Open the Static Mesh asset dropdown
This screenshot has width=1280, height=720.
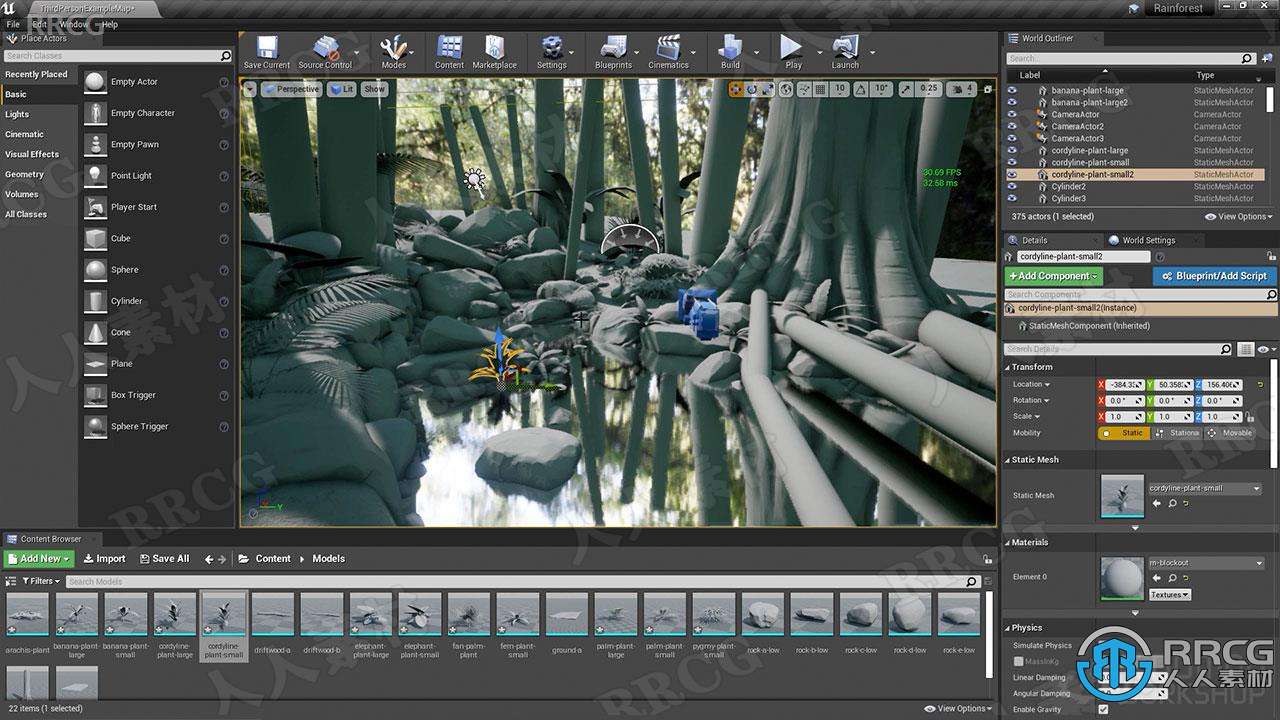point(1206,488)
